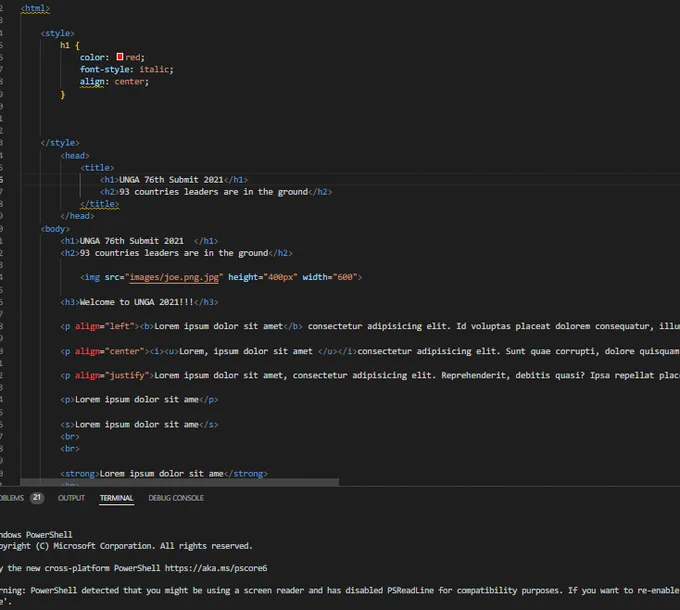Open the https://aka.ms/pscore6 link in terminal

[x=216, y=568]
